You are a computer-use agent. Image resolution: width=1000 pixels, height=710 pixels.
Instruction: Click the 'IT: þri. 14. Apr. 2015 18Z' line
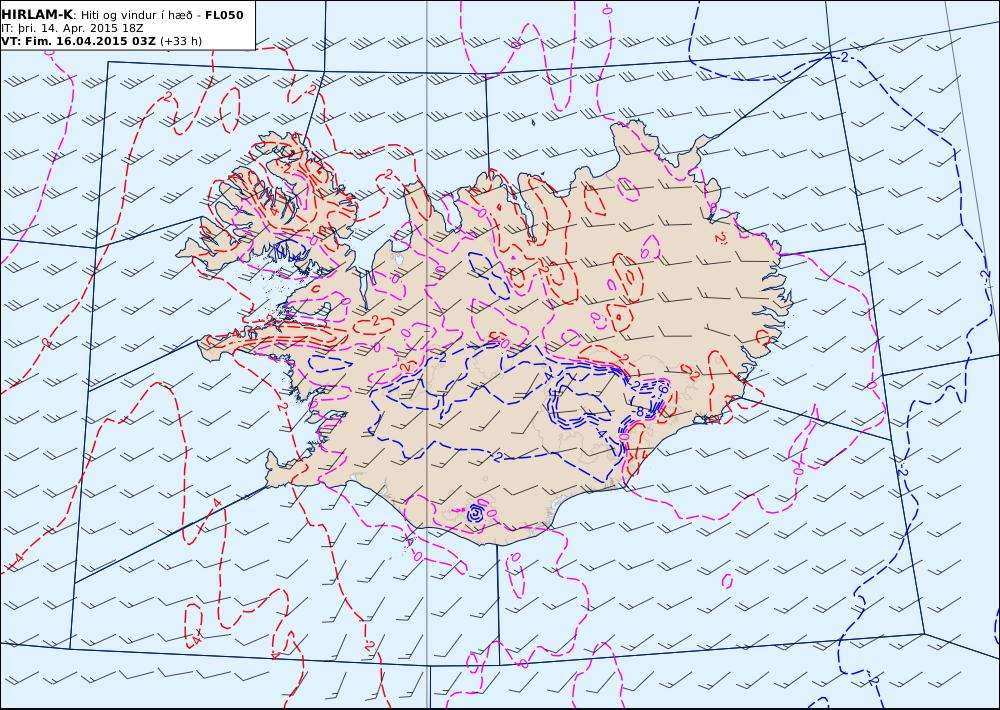click(x=72, y=28)
